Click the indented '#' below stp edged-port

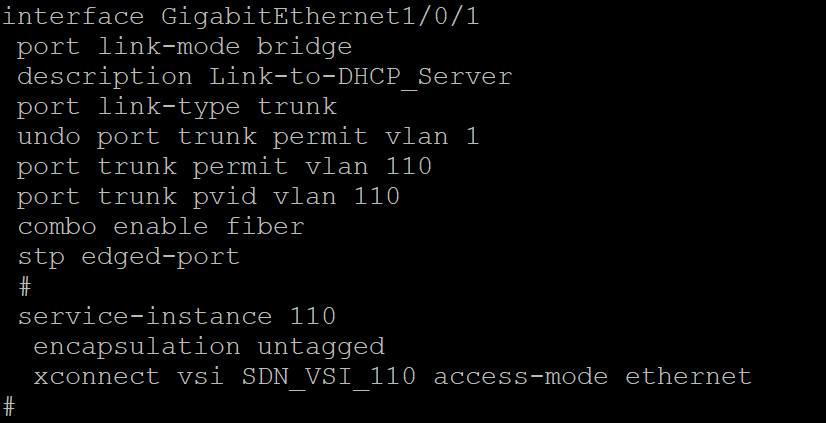click(25, 287)
